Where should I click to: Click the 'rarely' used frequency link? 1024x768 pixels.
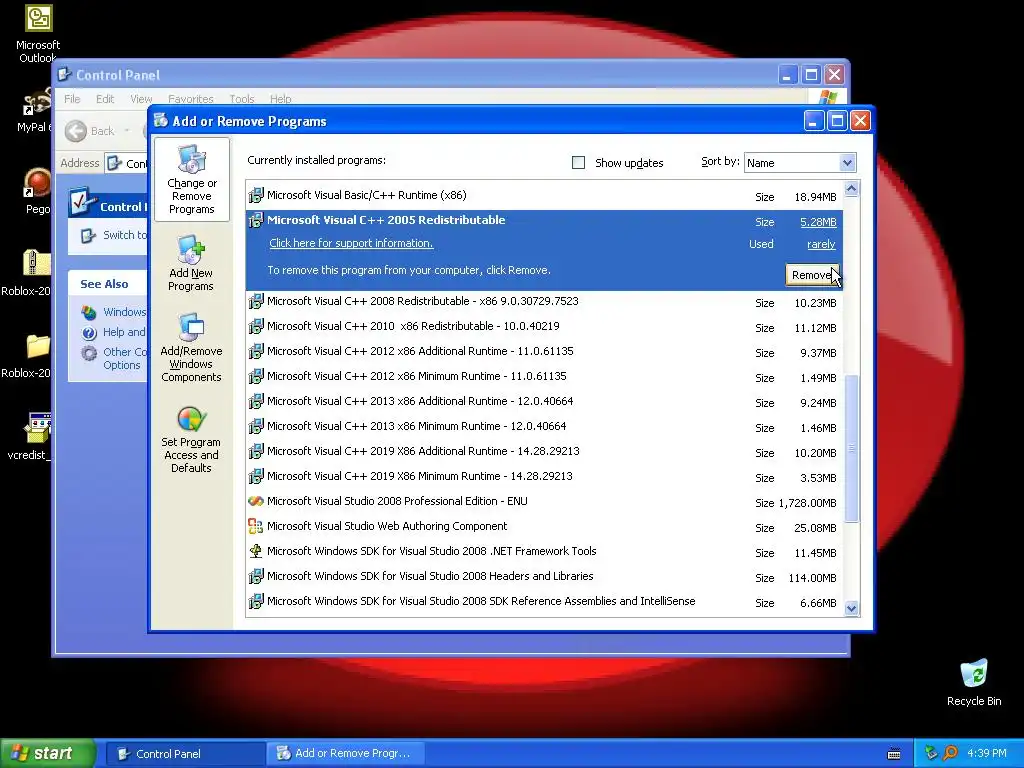tap(822, 244)
